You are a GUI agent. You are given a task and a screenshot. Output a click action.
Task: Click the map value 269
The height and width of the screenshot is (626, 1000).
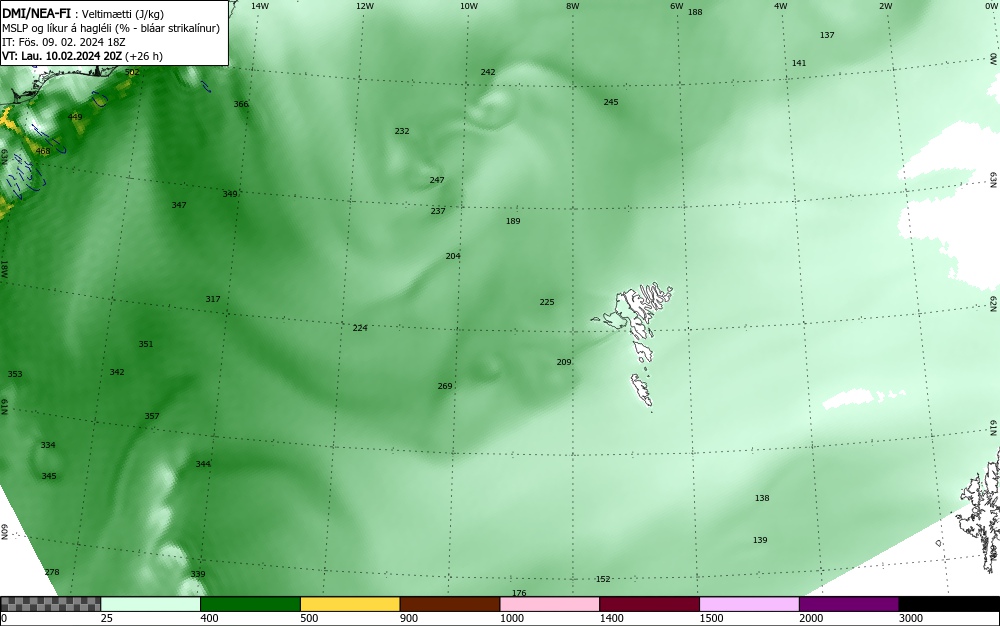pos(445,386)
